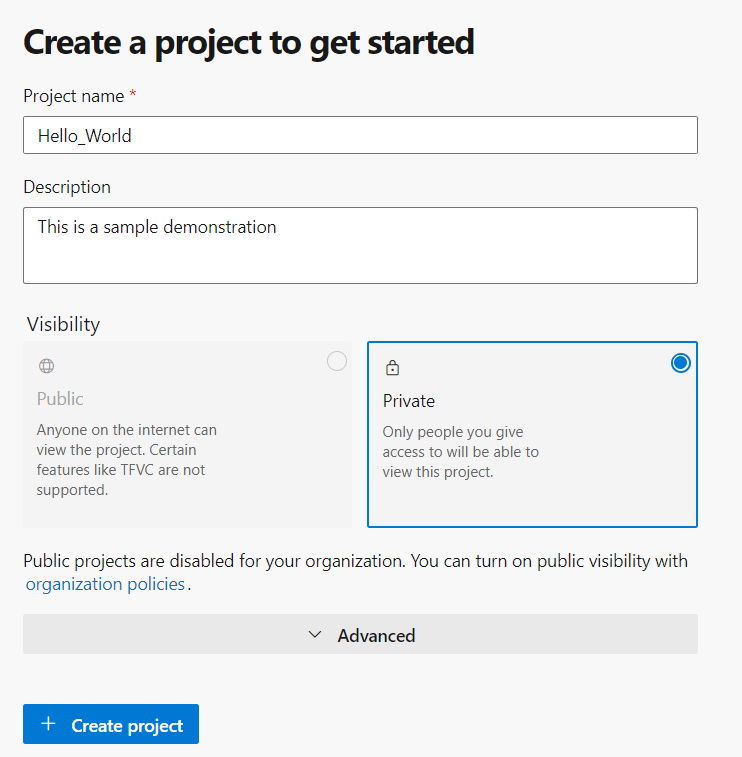Click the plus icon on Create project
This screenshot has height=757, width=742.
point(47,724)
